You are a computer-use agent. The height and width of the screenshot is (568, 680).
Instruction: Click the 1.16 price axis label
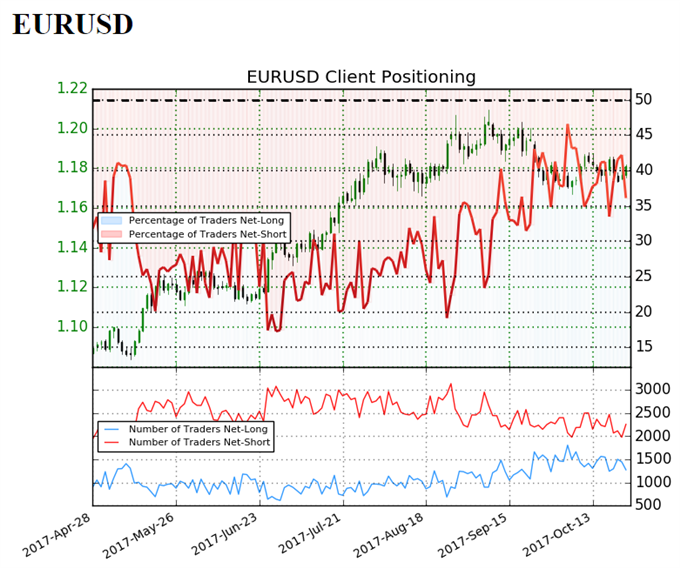click(x=72, y=207)
